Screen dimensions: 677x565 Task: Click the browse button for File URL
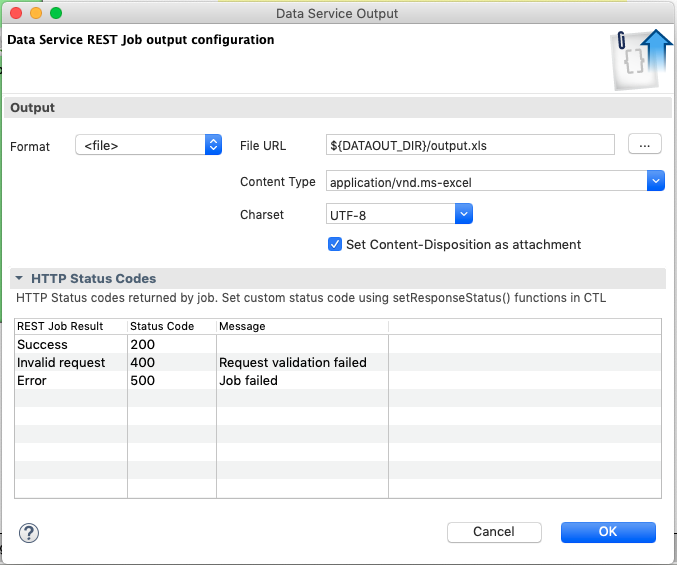coord(645,145)
